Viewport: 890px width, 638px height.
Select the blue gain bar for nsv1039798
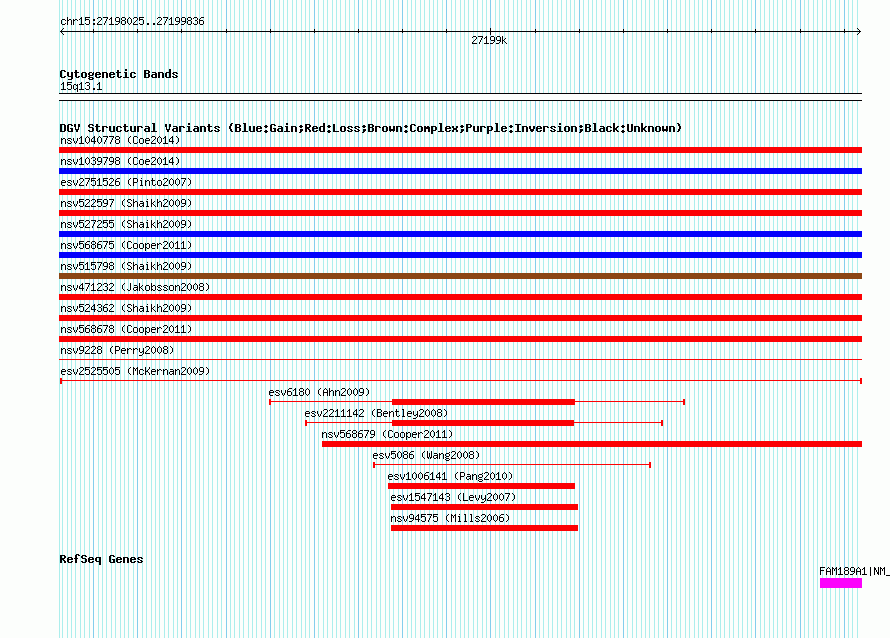[x=460, y=171]
